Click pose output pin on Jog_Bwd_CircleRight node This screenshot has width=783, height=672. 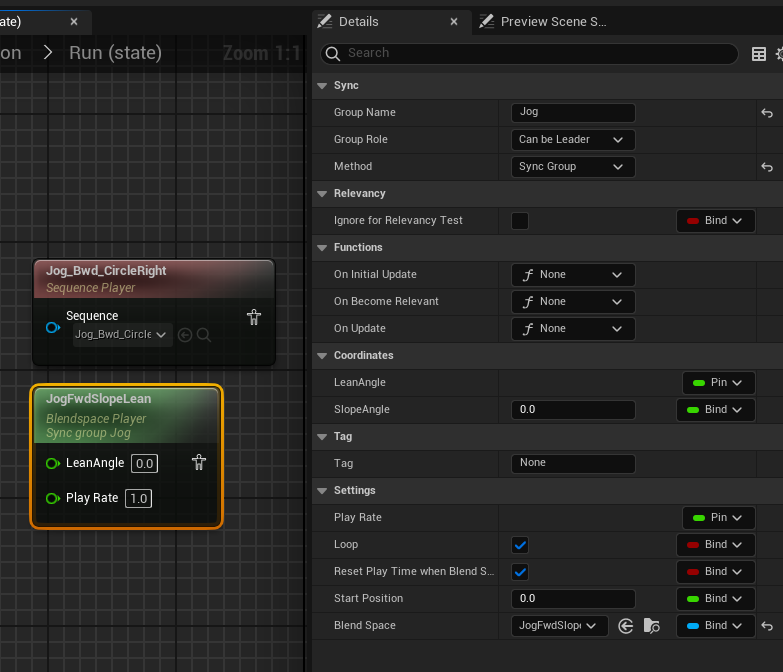click(x=254, y=317)
